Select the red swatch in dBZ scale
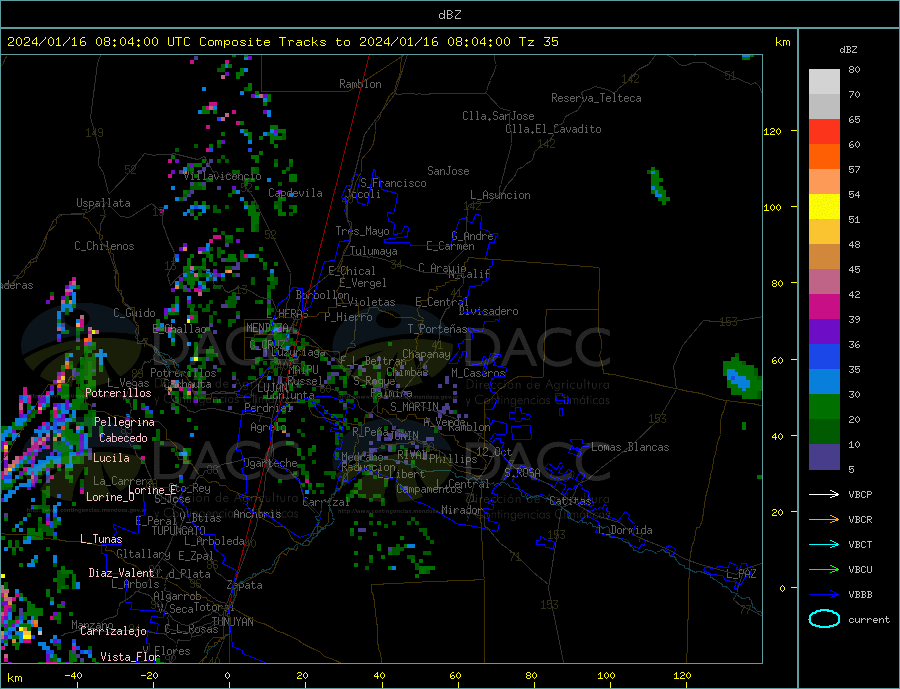This screenshot has width=900, height=689. 824,131
